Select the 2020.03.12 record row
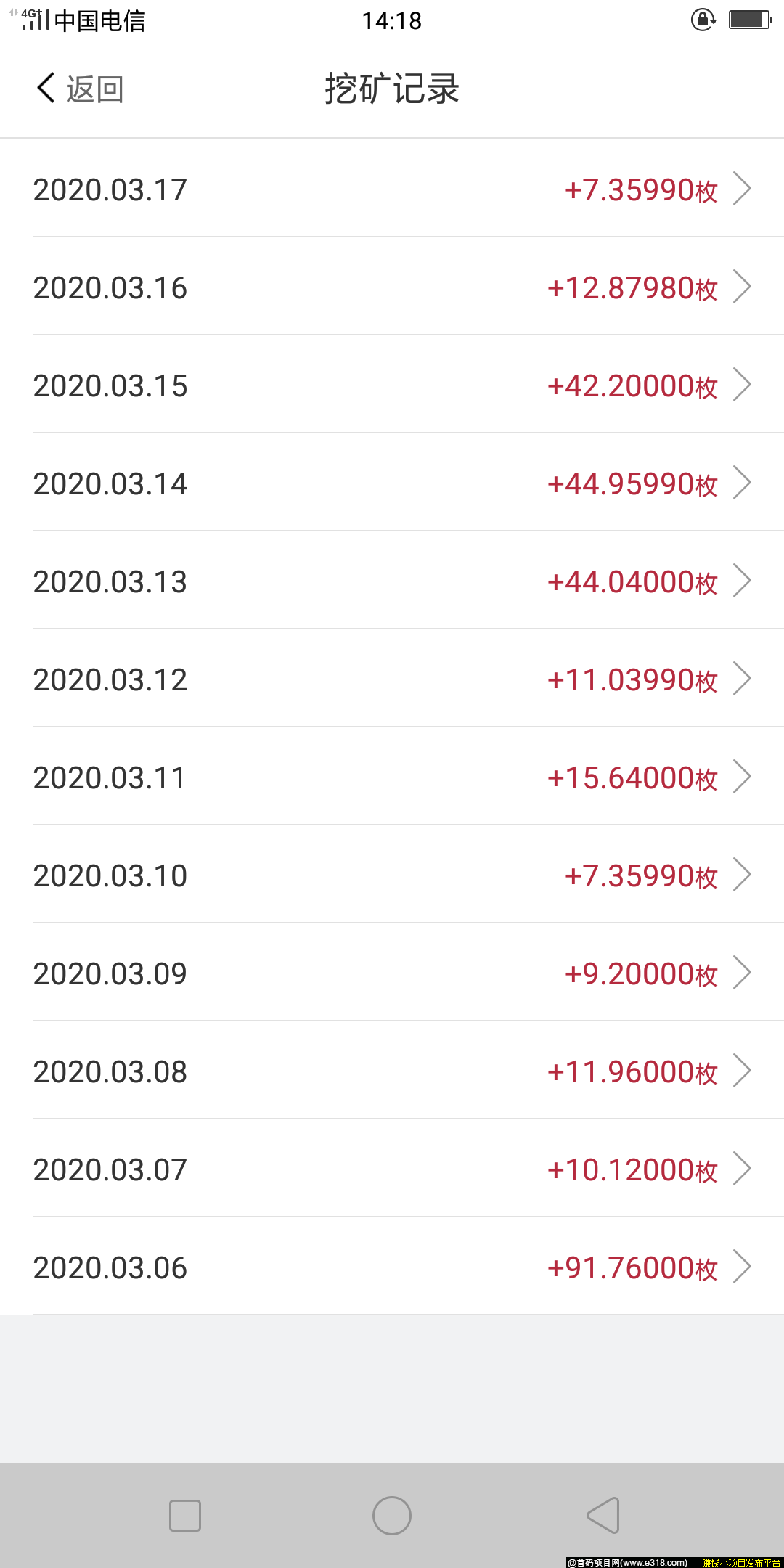Viewport: 784px width, 1568px height. [x=392, y=679]
